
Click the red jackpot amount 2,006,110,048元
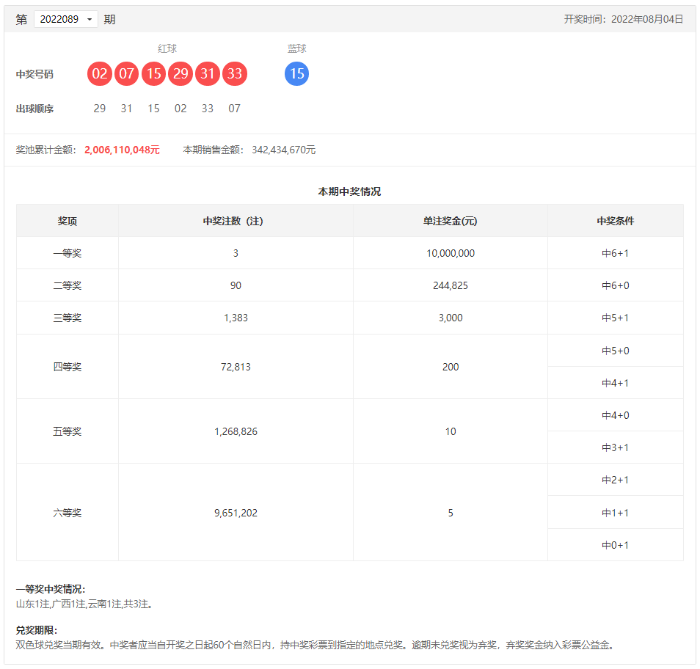point(122,149)
